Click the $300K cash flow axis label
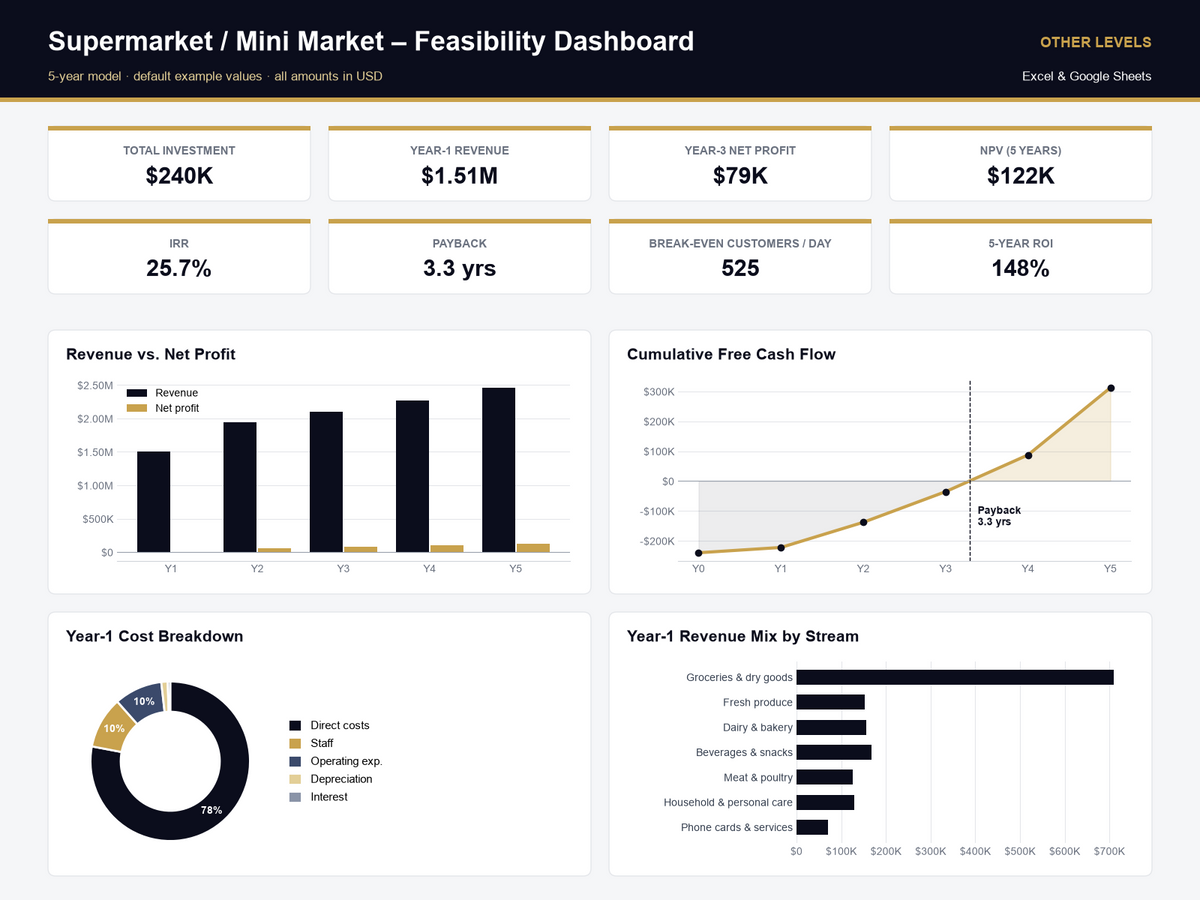This screenshot has width=1200, height=900. click(659, 392)
